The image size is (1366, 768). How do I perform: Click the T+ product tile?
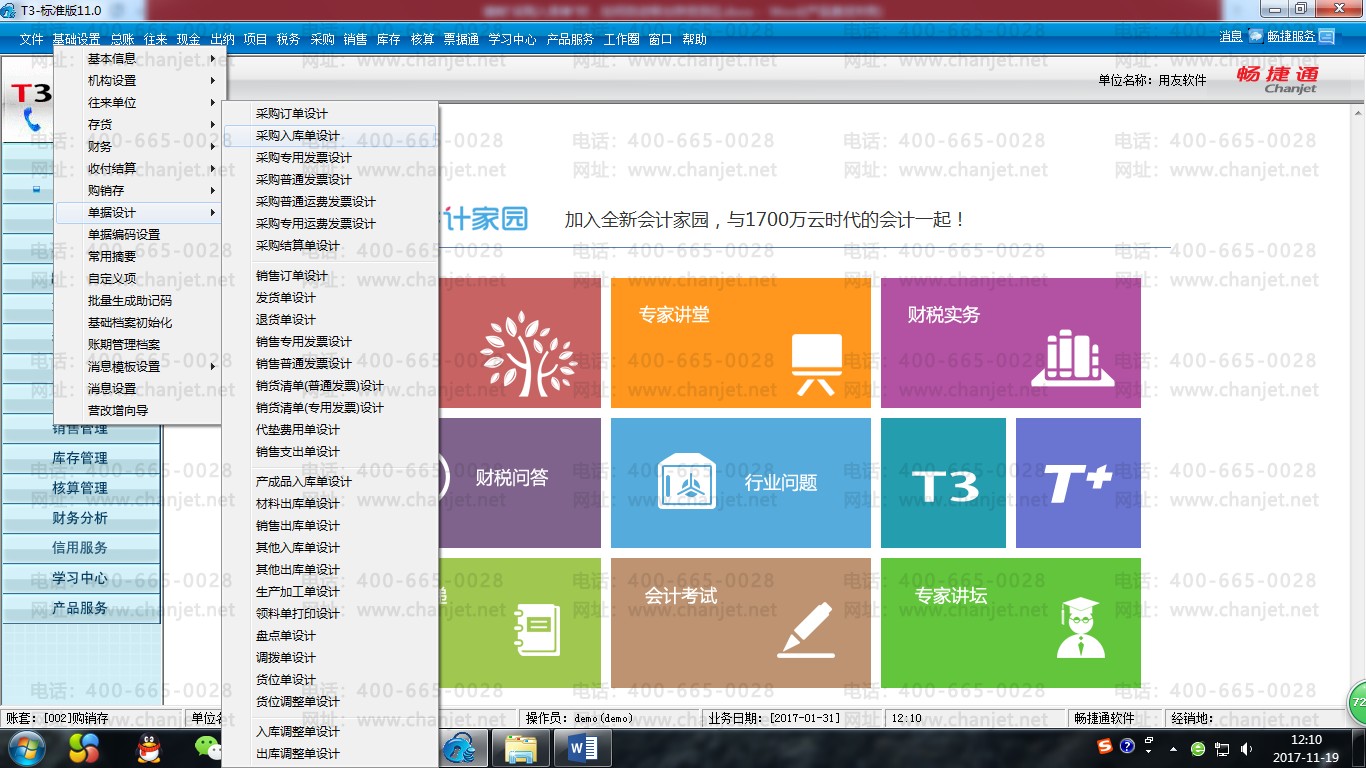coord(1078,482)
